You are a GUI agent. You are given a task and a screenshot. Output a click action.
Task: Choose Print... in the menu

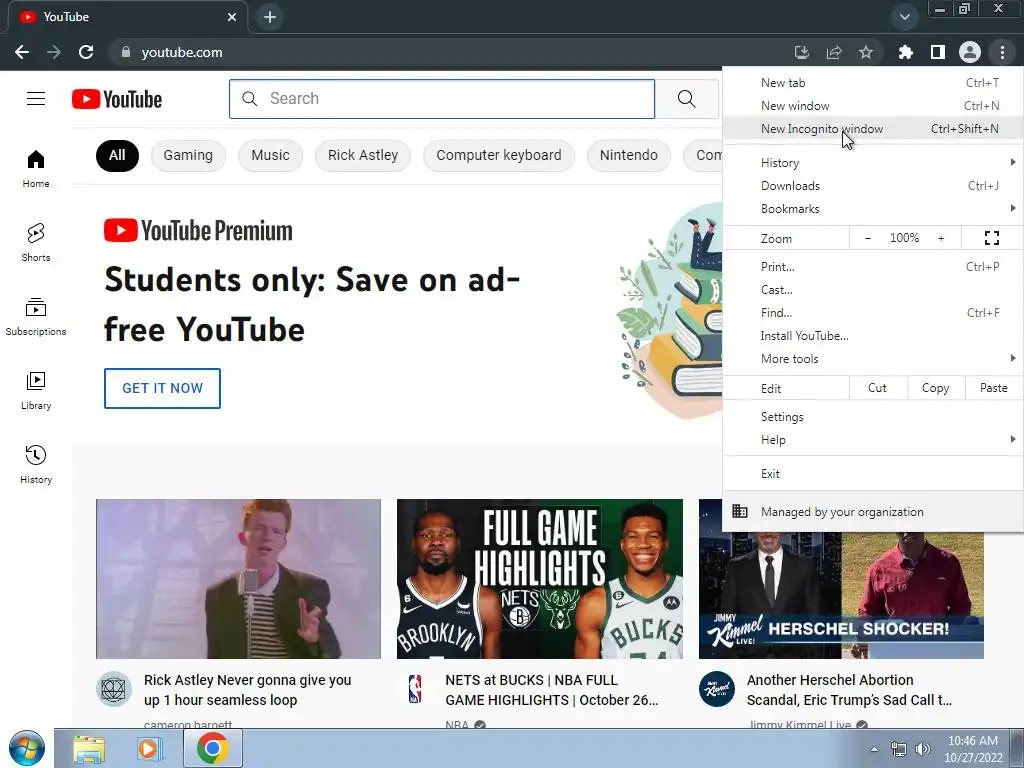(872, 266)
